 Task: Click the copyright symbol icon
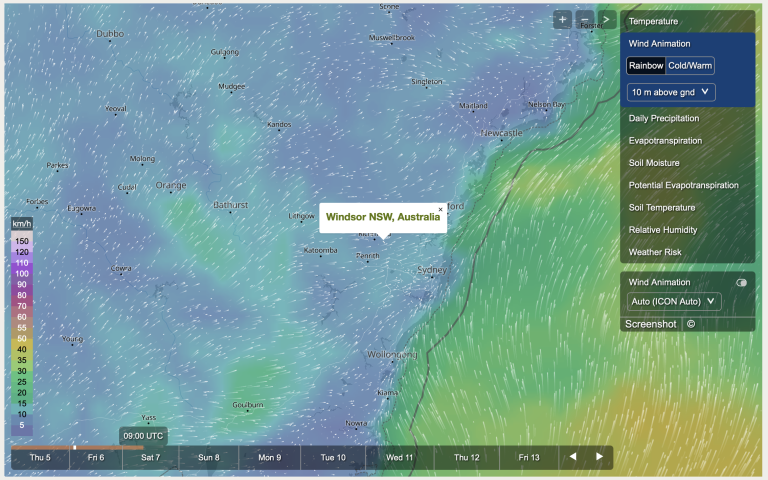691,324
